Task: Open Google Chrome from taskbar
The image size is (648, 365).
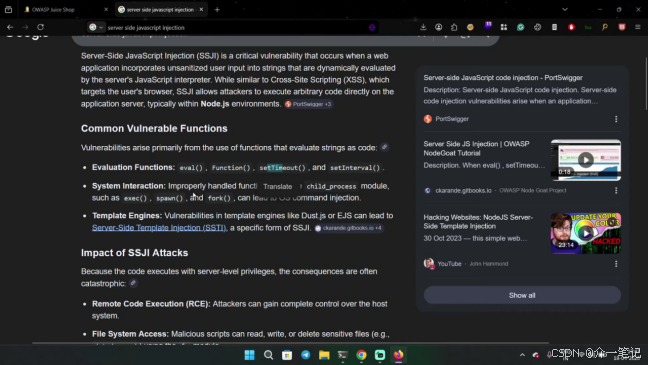Action: pos(361,355)
